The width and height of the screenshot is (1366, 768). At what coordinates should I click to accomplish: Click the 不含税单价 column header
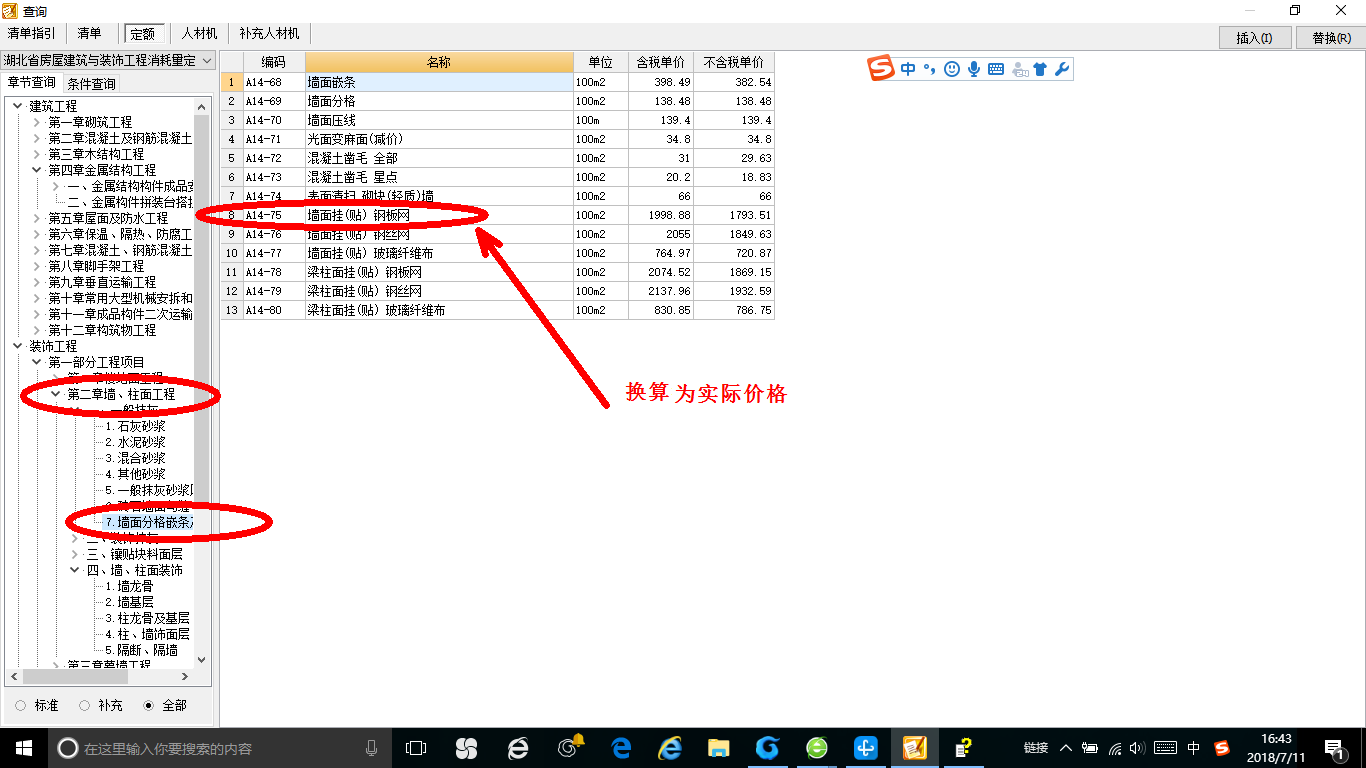tap(734, 62)
